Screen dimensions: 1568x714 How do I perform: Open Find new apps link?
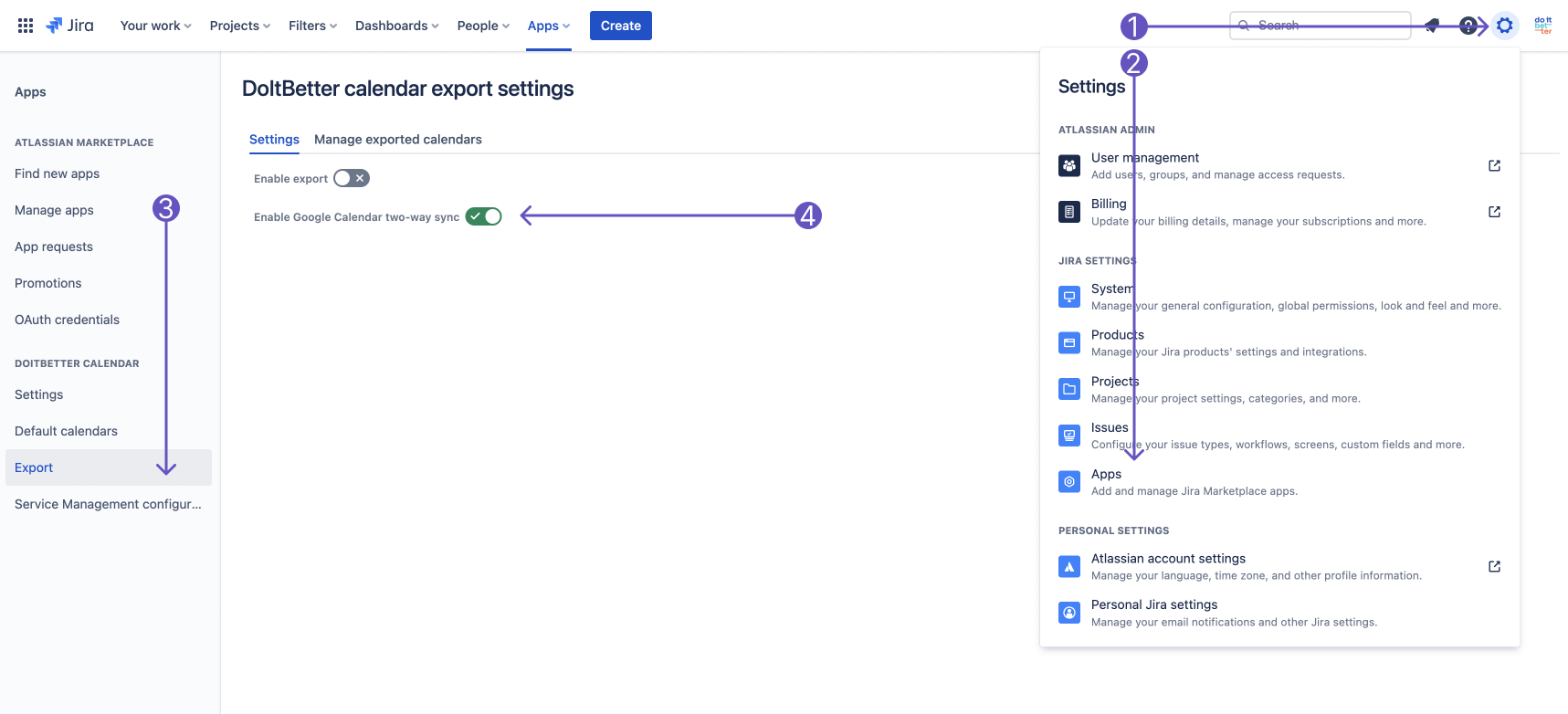pos(57,173)
